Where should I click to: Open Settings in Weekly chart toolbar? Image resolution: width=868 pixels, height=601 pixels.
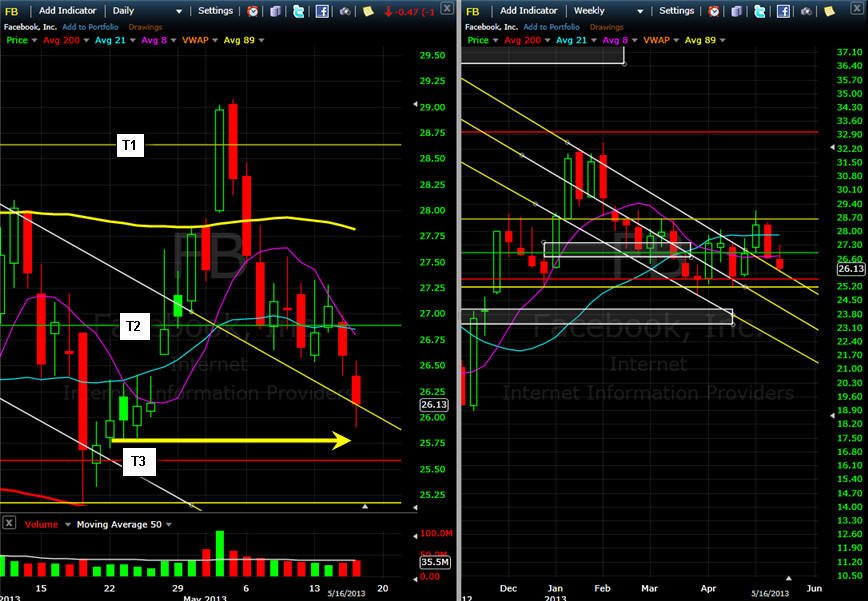pos(676,11)
